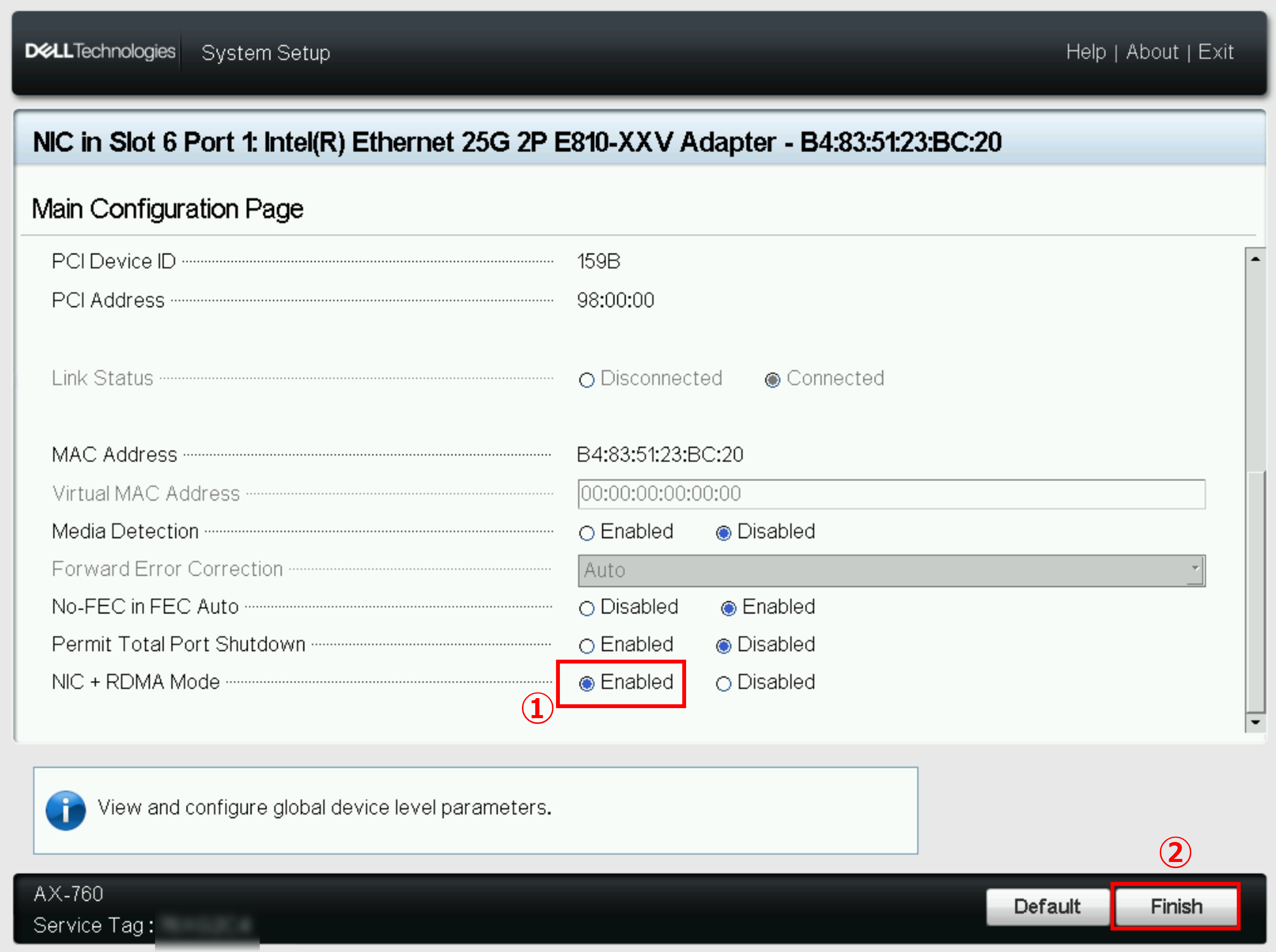Set No-FEC in FEC Auto to Disabled
The width and height of the screenshot is (1276, 952).
[x=587, y=609]
